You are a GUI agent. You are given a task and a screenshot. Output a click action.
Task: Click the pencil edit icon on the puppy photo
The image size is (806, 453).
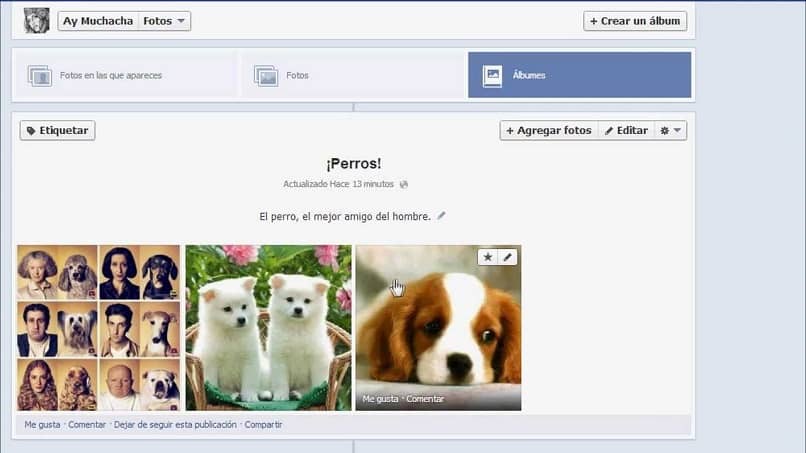(x=507, y=257)
